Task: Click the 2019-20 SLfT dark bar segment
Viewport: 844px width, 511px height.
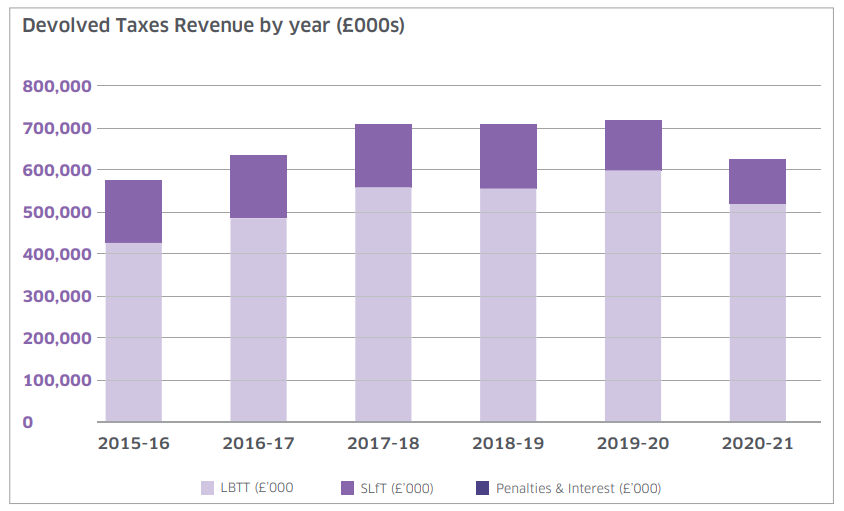Action: click(633, 145)
